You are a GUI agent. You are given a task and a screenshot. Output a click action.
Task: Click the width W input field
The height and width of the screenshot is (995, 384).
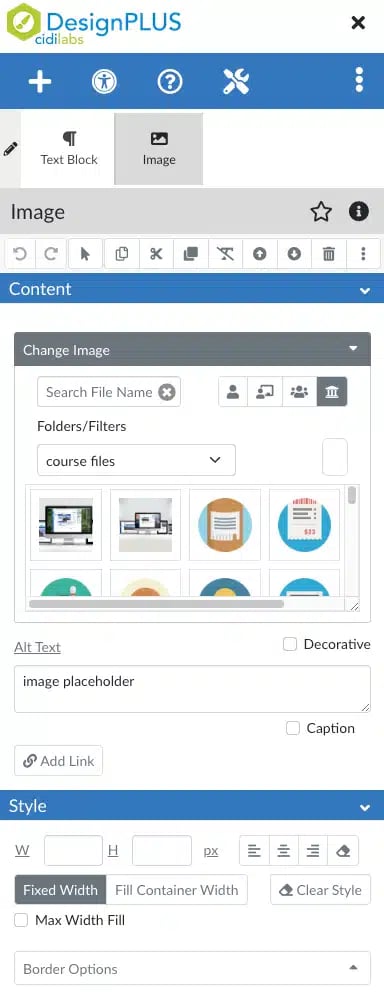(x=73, y=851)
